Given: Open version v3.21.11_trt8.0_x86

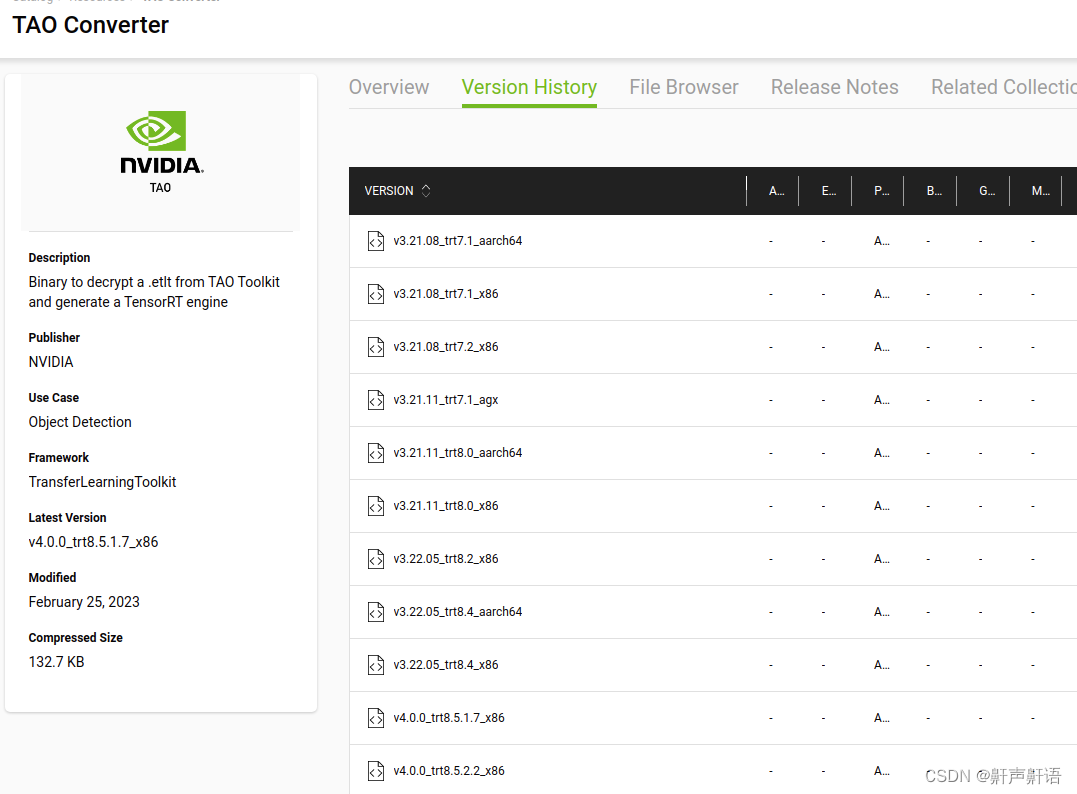Looking at the screenshot, I should pyautogui.click(x=446, y=506).
